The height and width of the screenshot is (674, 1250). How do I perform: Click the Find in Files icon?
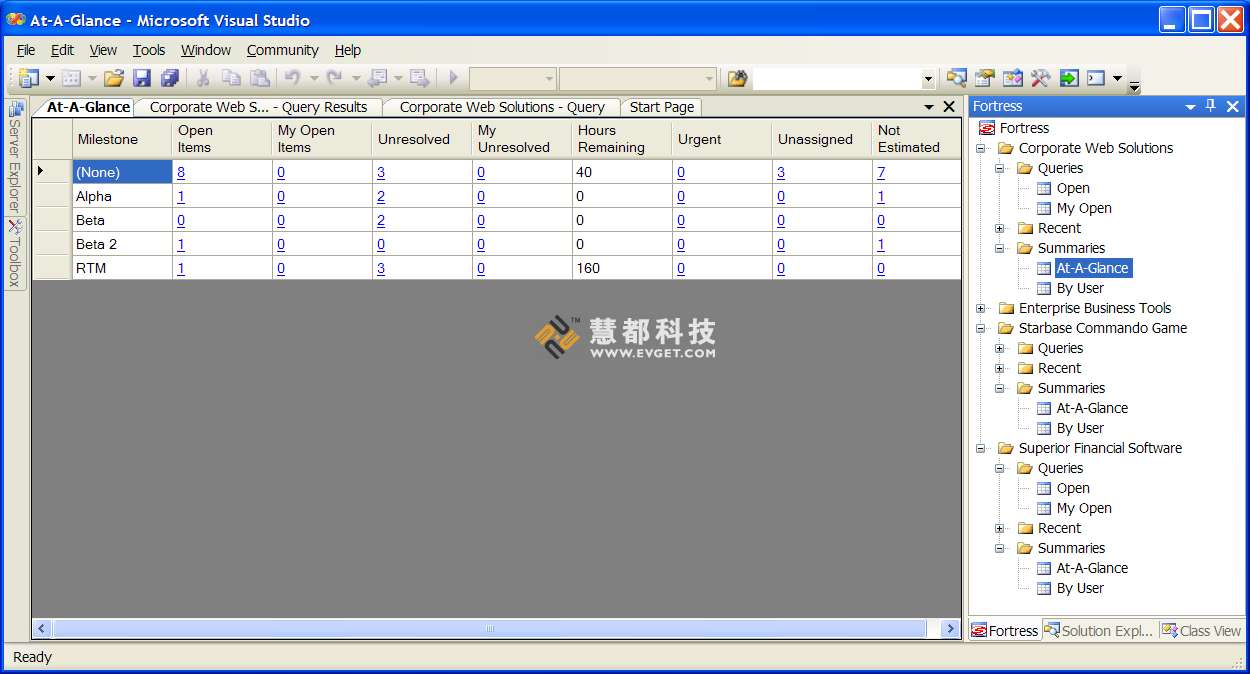(x=738, y=78)
